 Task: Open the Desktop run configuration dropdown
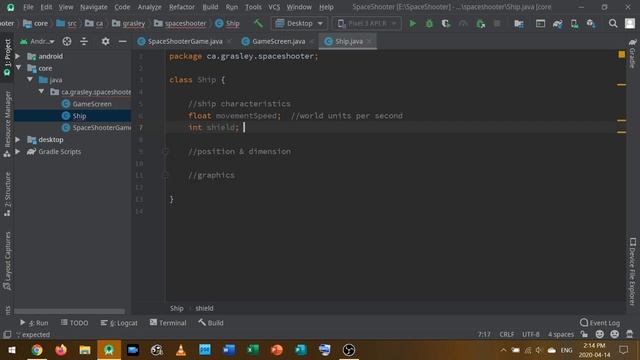(299, 24)
